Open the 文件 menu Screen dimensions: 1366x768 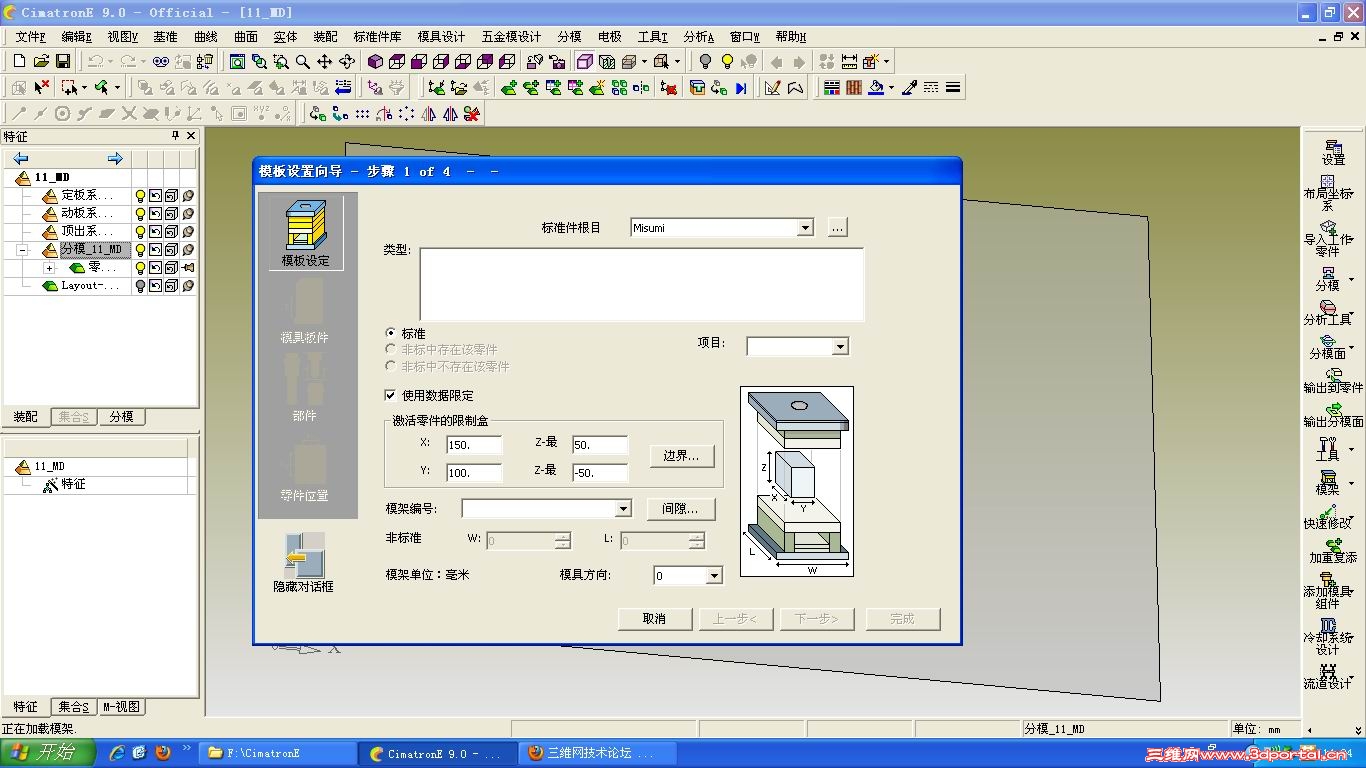click(31, 37)
